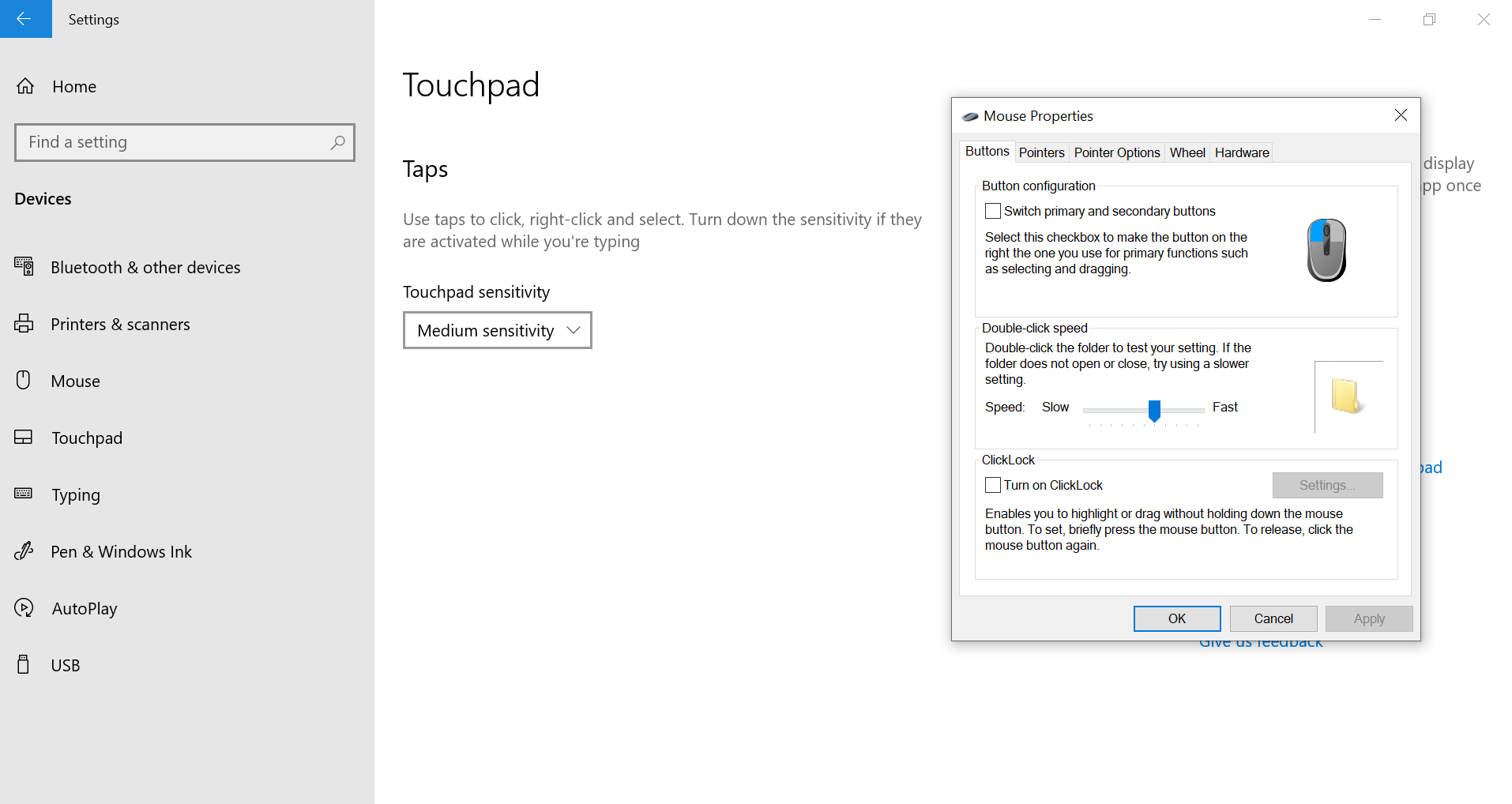Click the USB icon in sidebar
This screenshot has height=804, width=1512.
pos(24,664)
